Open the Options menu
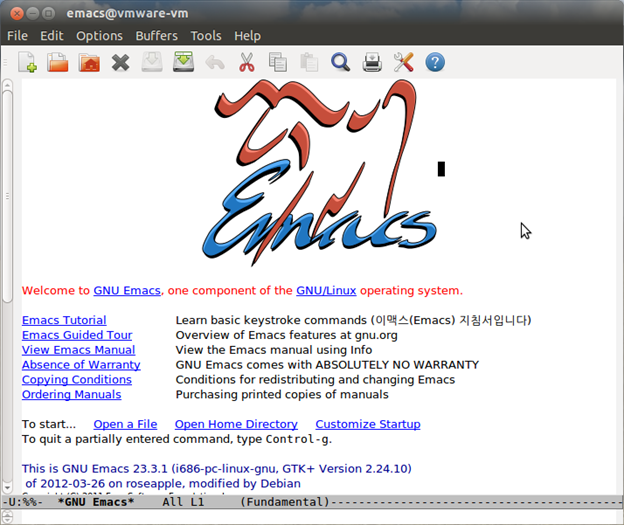The height and width of the screenshot is (525, 624). (99, 36)
